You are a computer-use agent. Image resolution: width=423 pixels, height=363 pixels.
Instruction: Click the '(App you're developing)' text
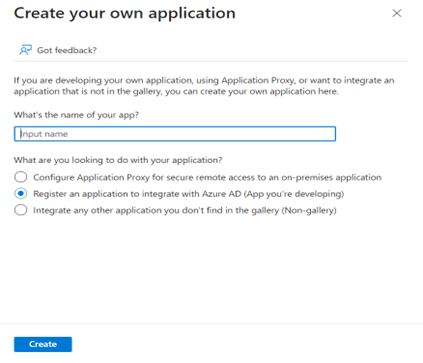pos(294,194)
